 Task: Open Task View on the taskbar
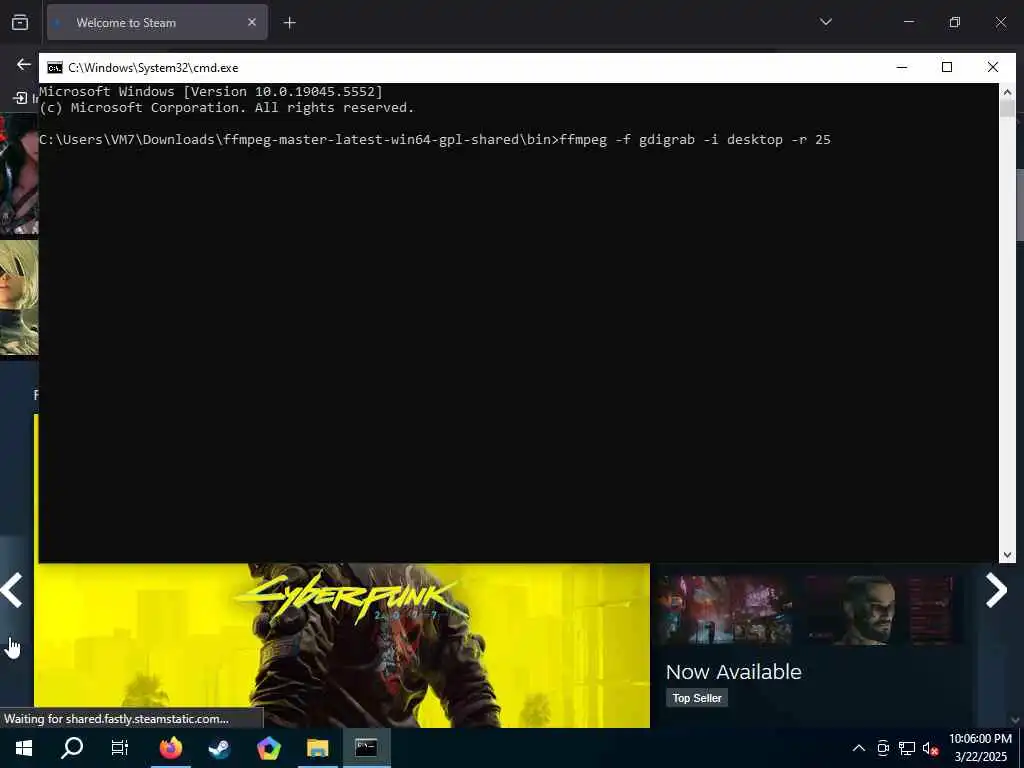point(120,748)
